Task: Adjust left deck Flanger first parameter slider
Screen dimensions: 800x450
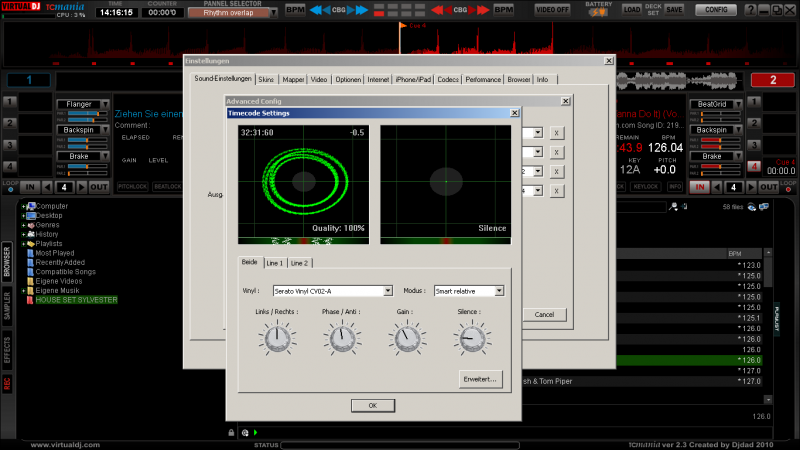Action: pos(87,113)
